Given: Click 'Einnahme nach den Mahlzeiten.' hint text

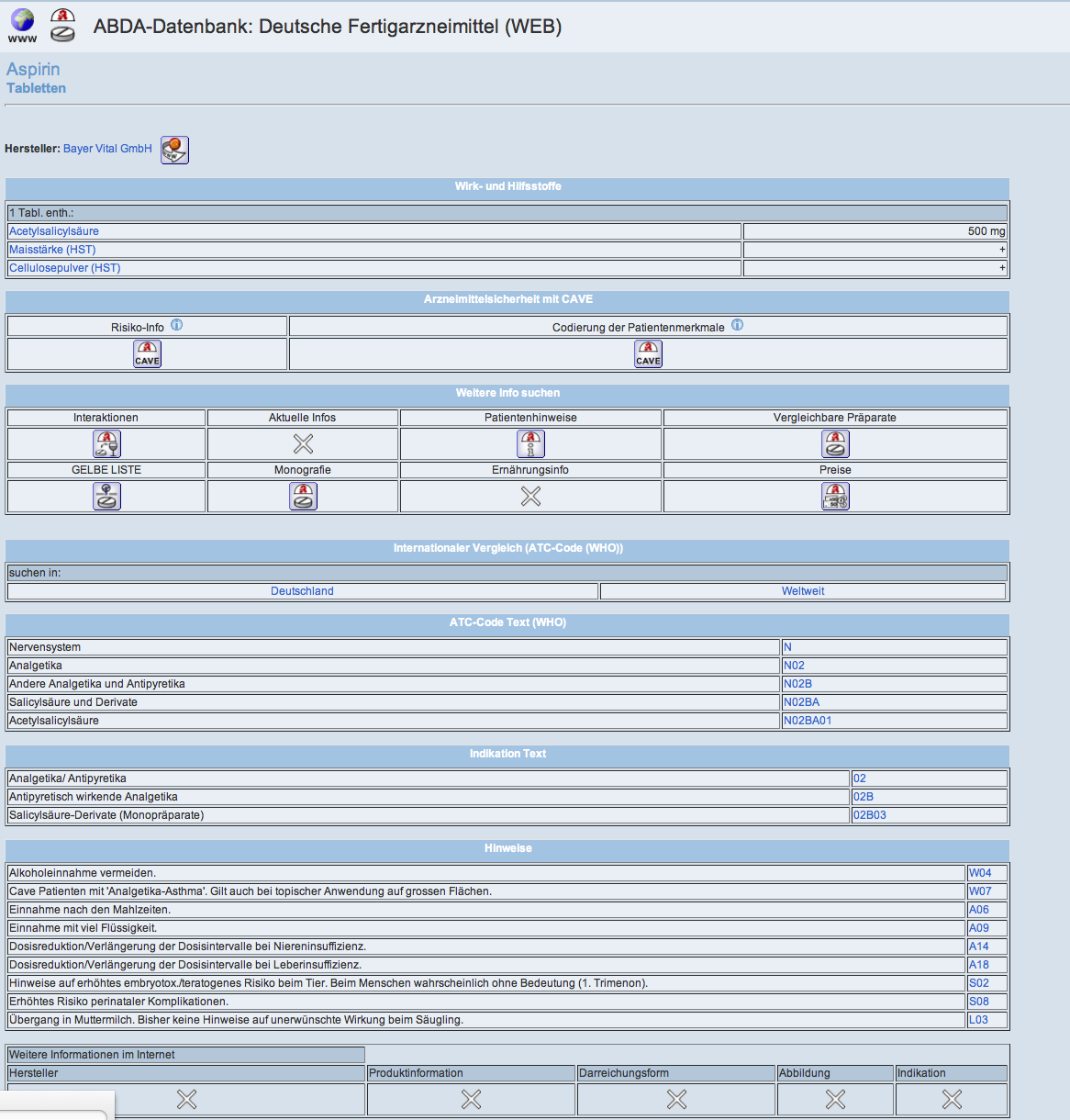Looking at the screenshot, I should click(90, 910).
